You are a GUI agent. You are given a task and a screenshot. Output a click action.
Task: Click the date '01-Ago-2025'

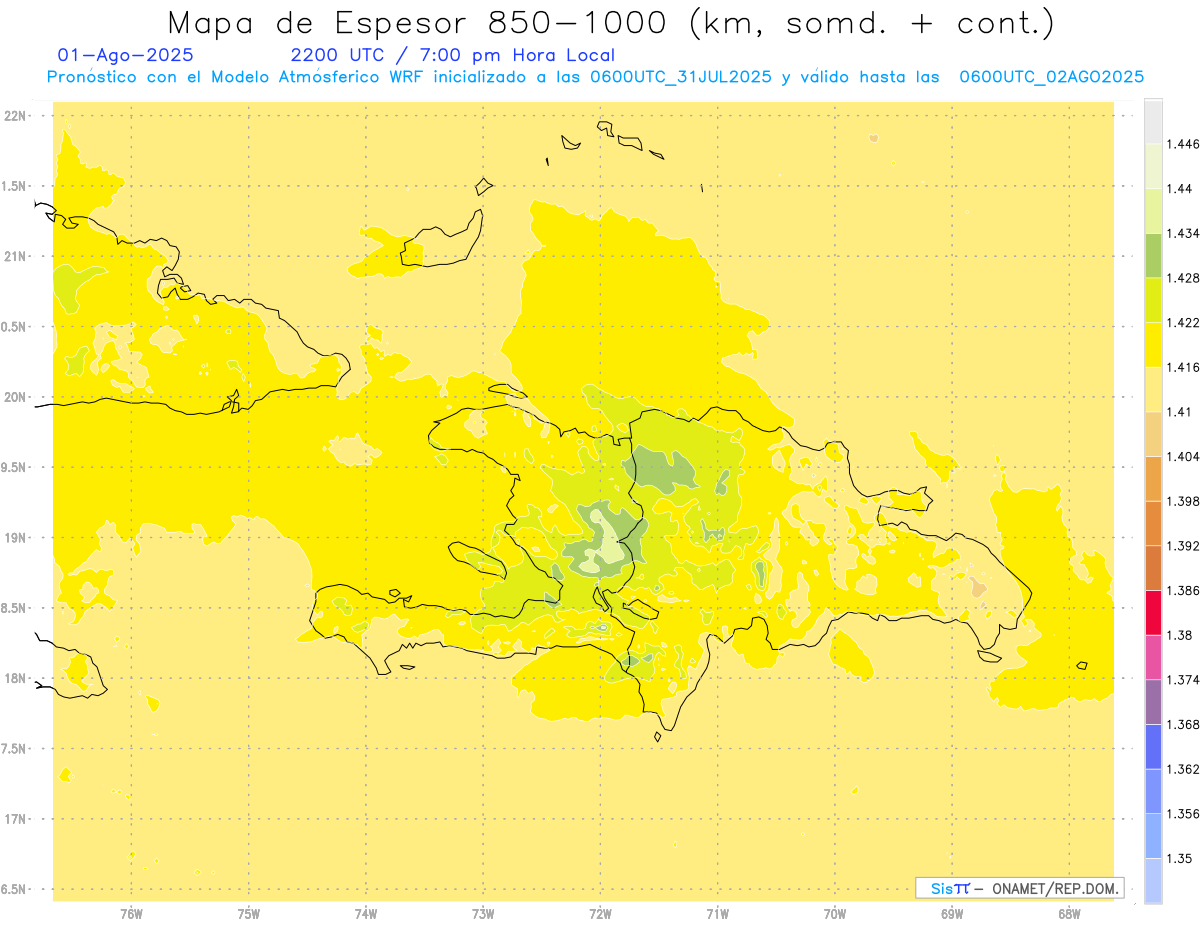tap(125, 55)
